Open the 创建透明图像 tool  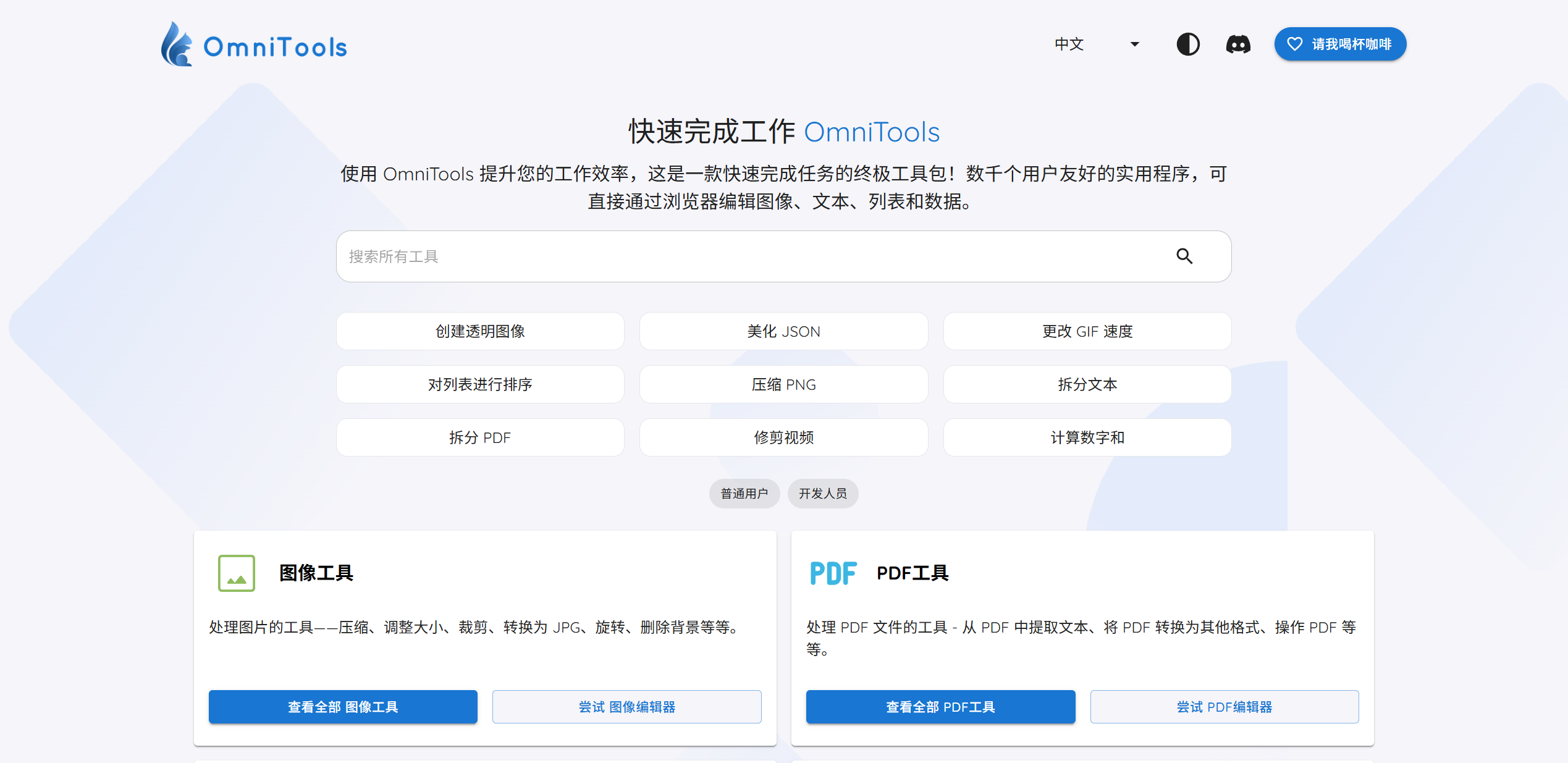point(480,332)
